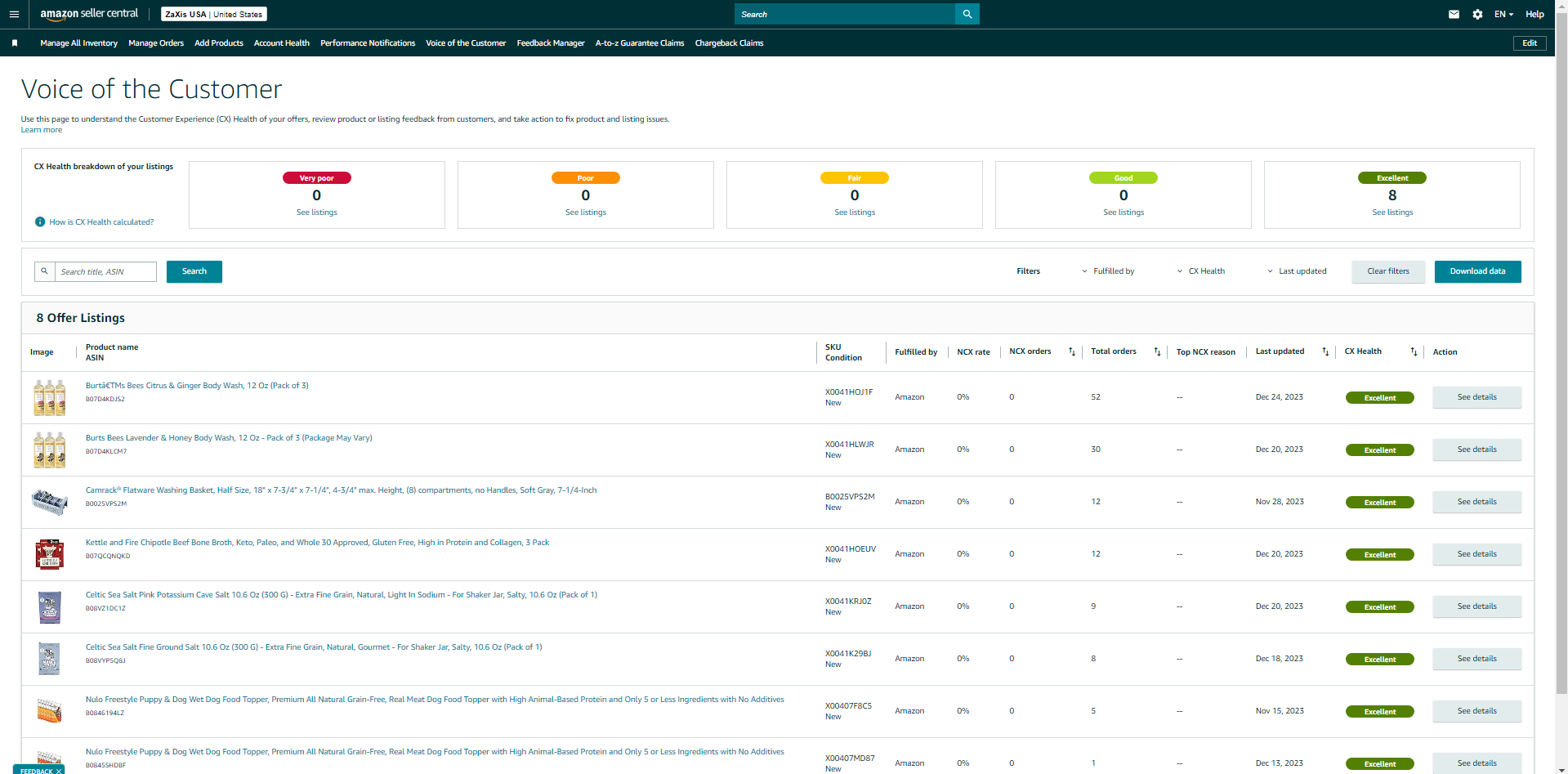Sort by CX Health column arrows
The image size is (1568, 774).
(1414, 352)
